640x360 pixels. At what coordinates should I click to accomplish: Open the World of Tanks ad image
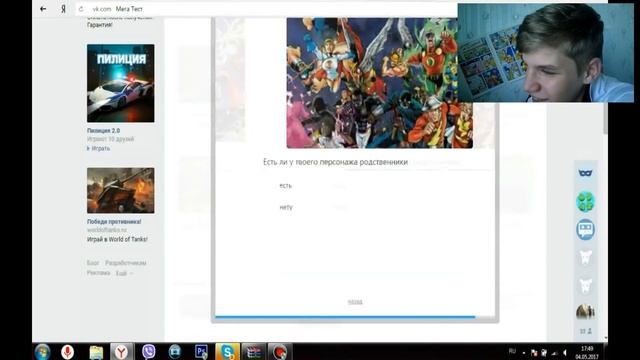(x=121, y=190)
